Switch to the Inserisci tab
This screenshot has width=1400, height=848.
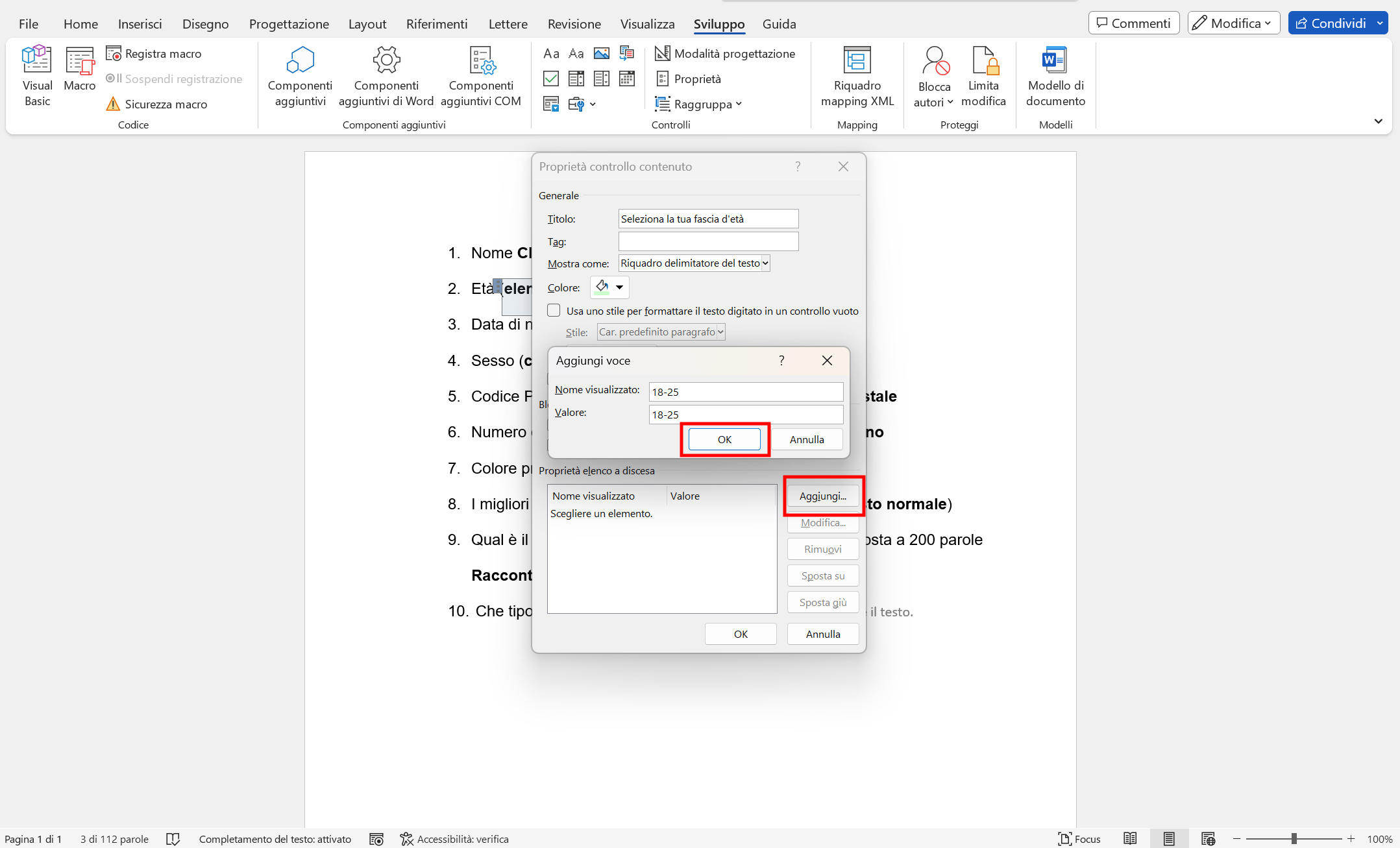(x=140, y=24)
